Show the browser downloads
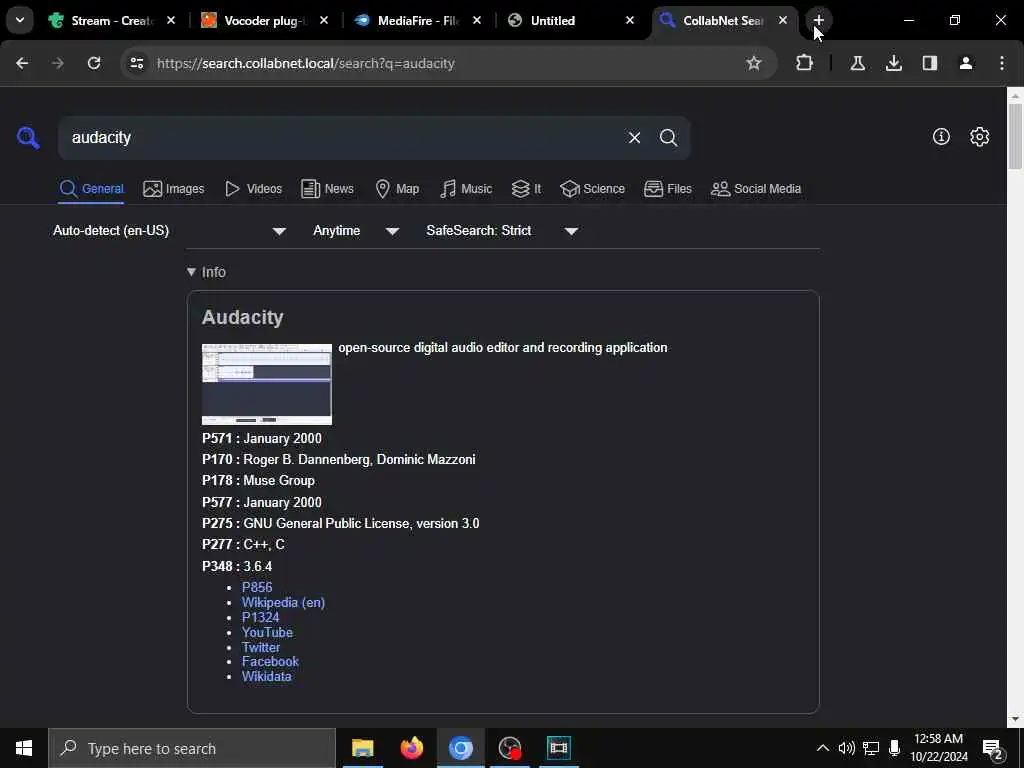This screenshot has width=1024, height=768. tap(893, 63)
